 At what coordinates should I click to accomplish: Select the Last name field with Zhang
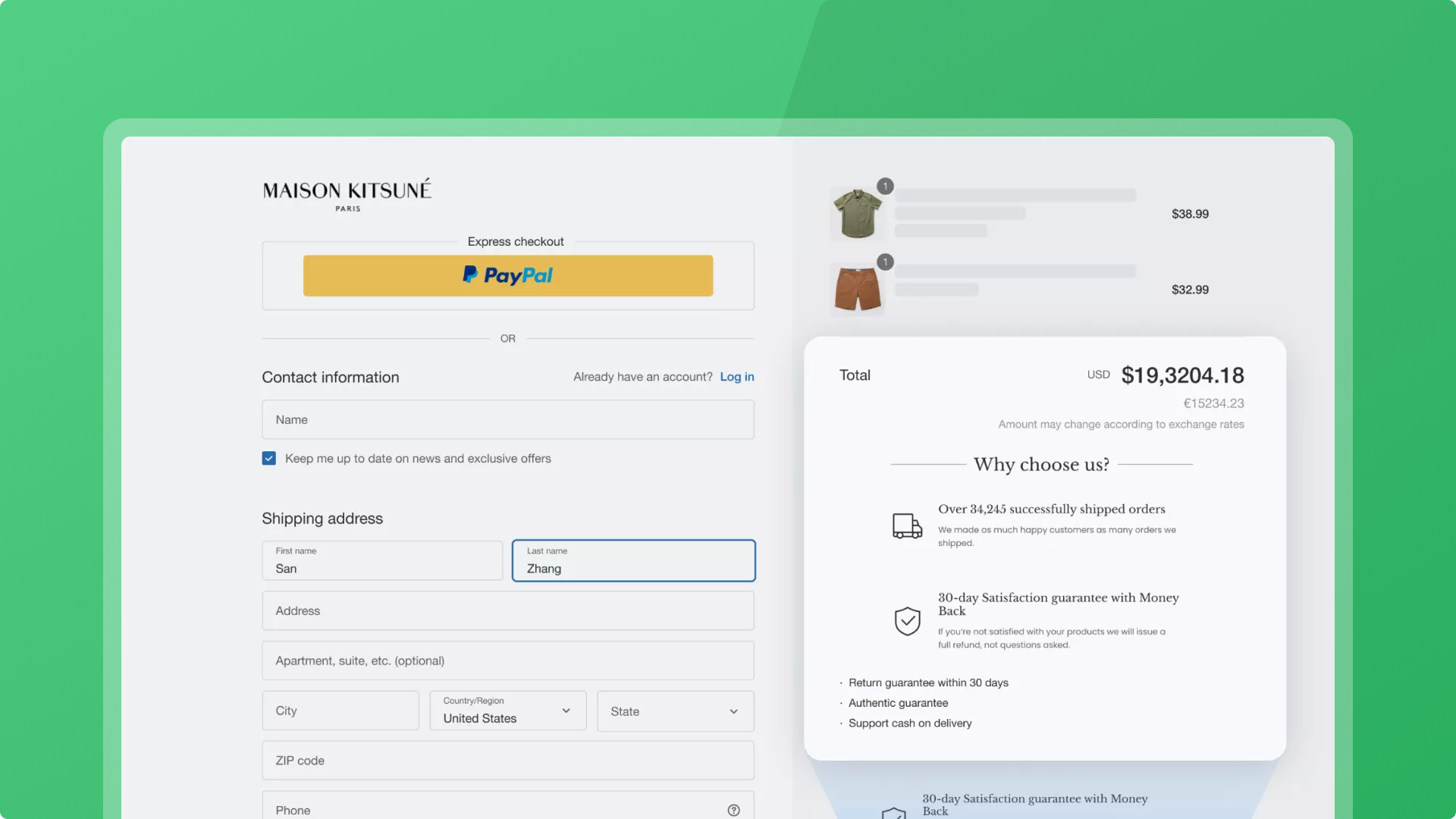coord(633,561)
